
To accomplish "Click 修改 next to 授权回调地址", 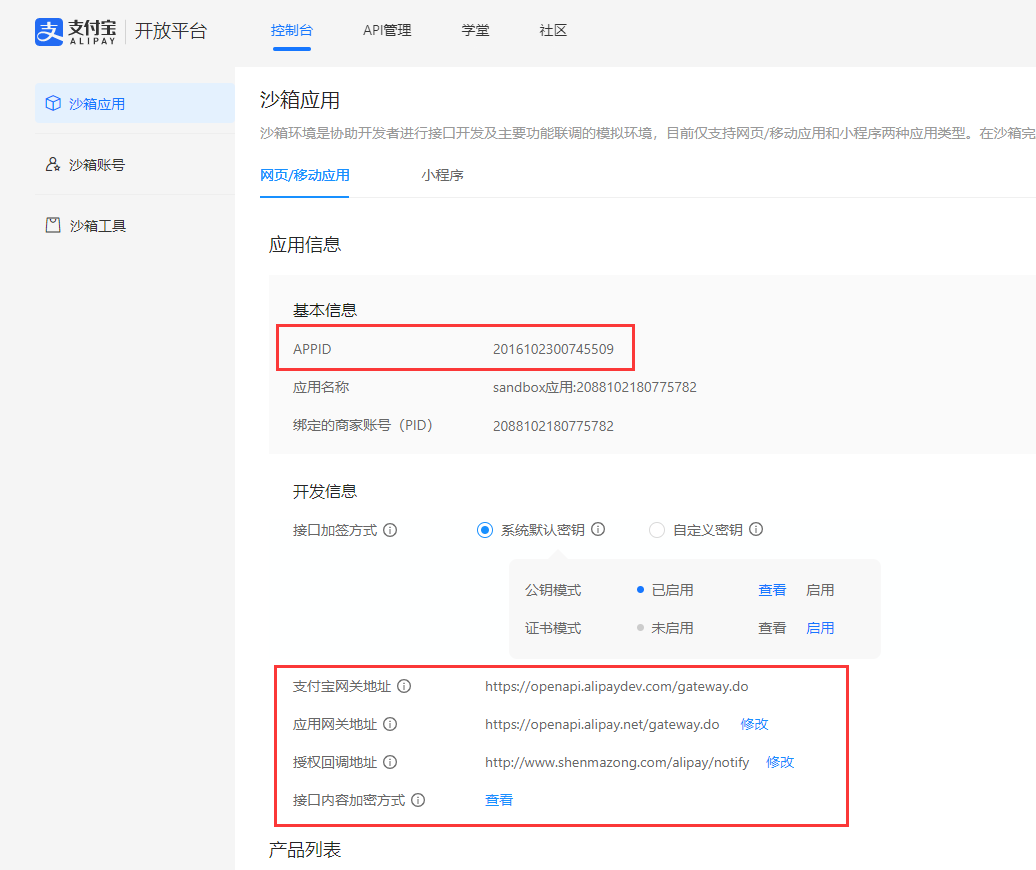I will (x=780, y=762).
